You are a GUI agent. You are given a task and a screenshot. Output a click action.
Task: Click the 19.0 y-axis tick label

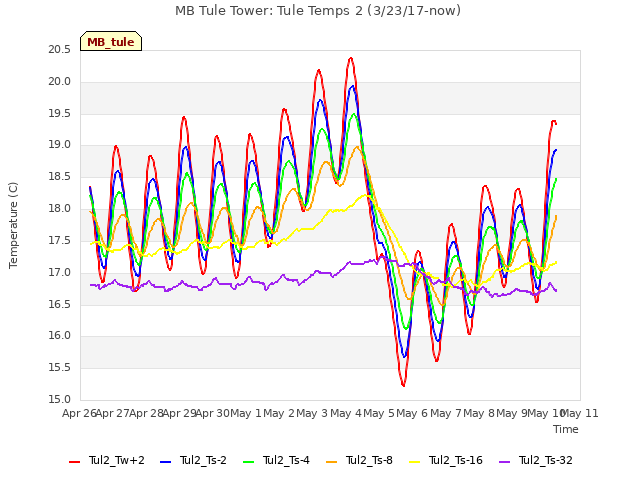60,145
